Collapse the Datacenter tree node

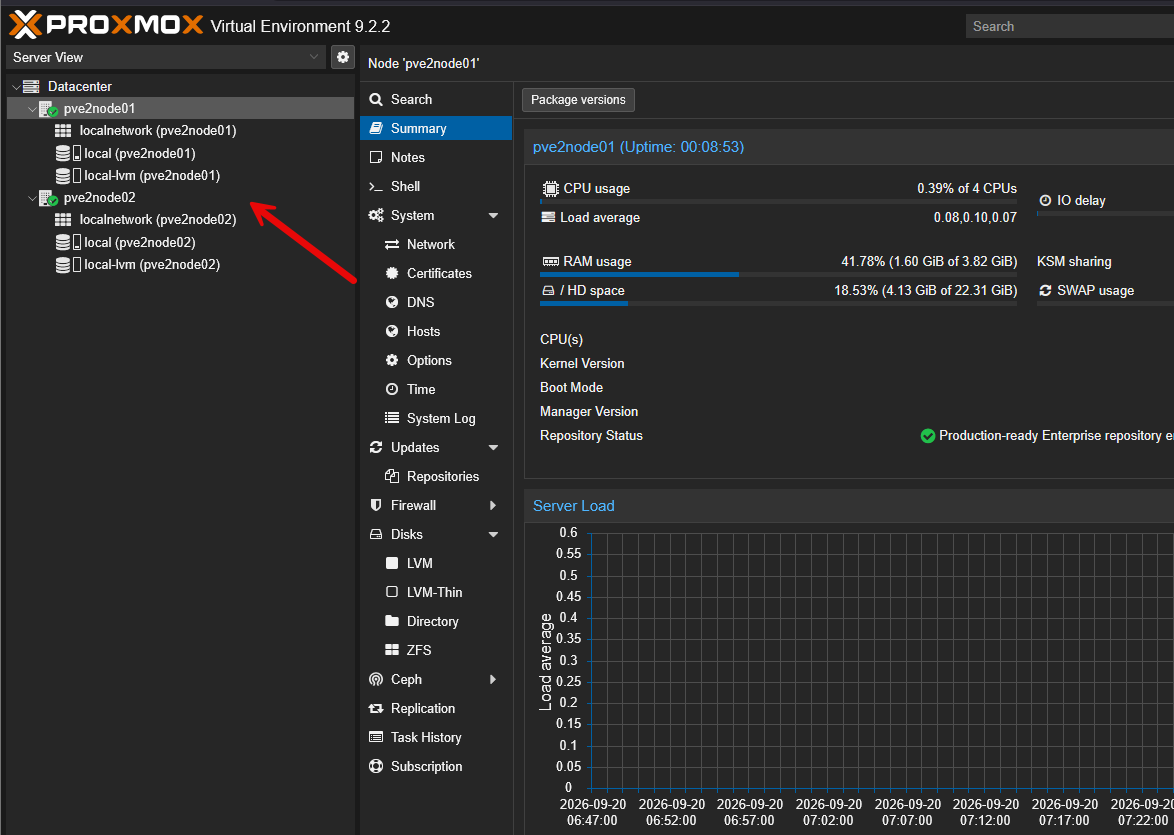[16, 87]
